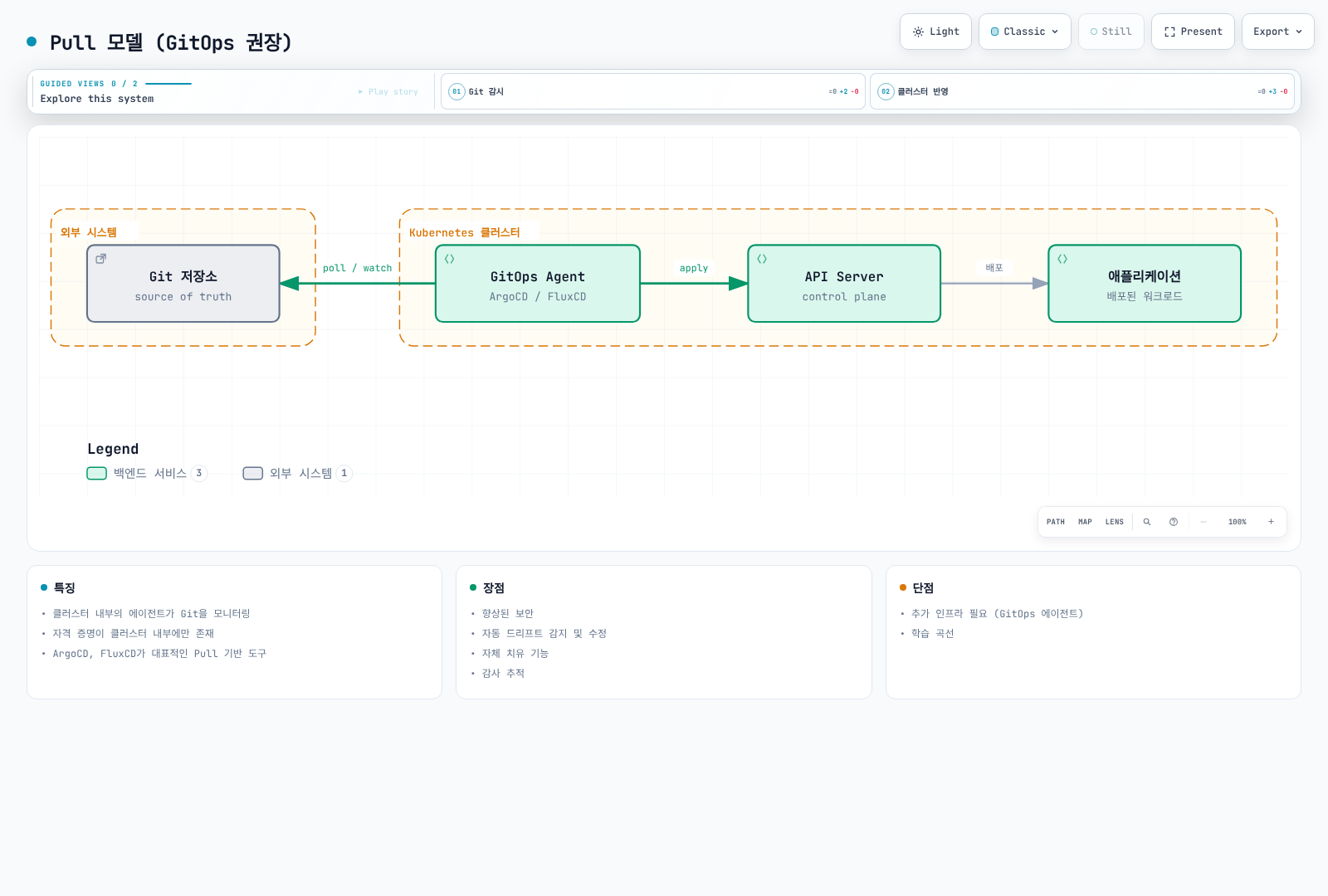Select the API Server control plane node
This screenshot has height=896, width=1328.
[844, 284]
